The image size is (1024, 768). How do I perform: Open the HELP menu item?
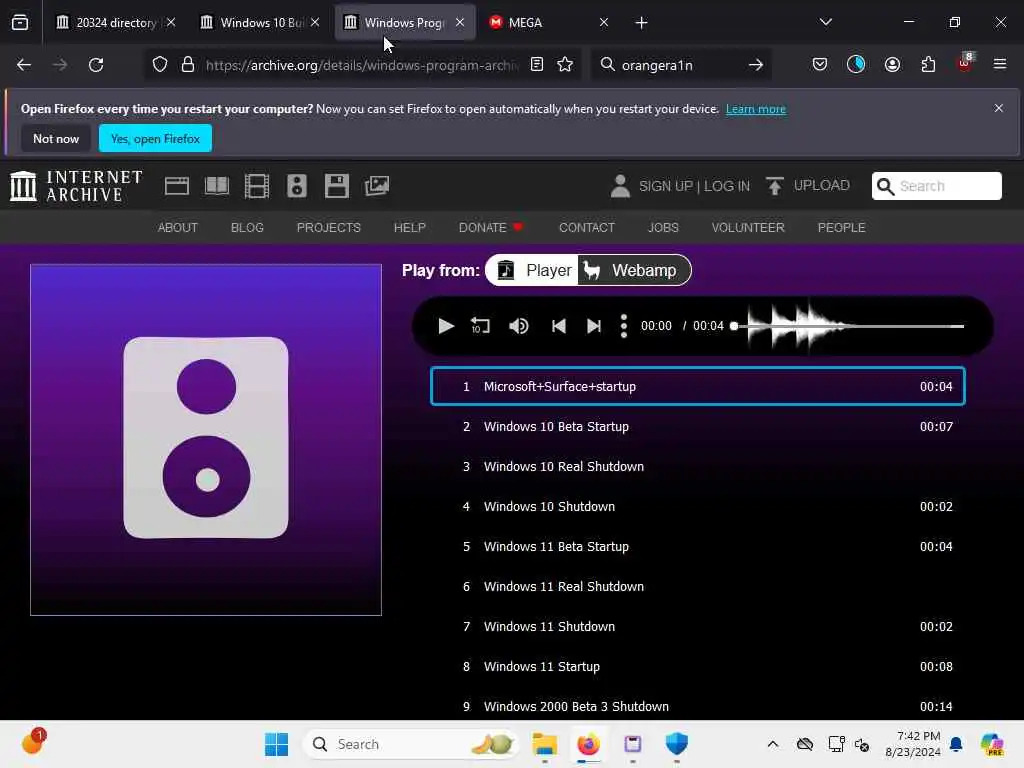(x=409, y=227)
